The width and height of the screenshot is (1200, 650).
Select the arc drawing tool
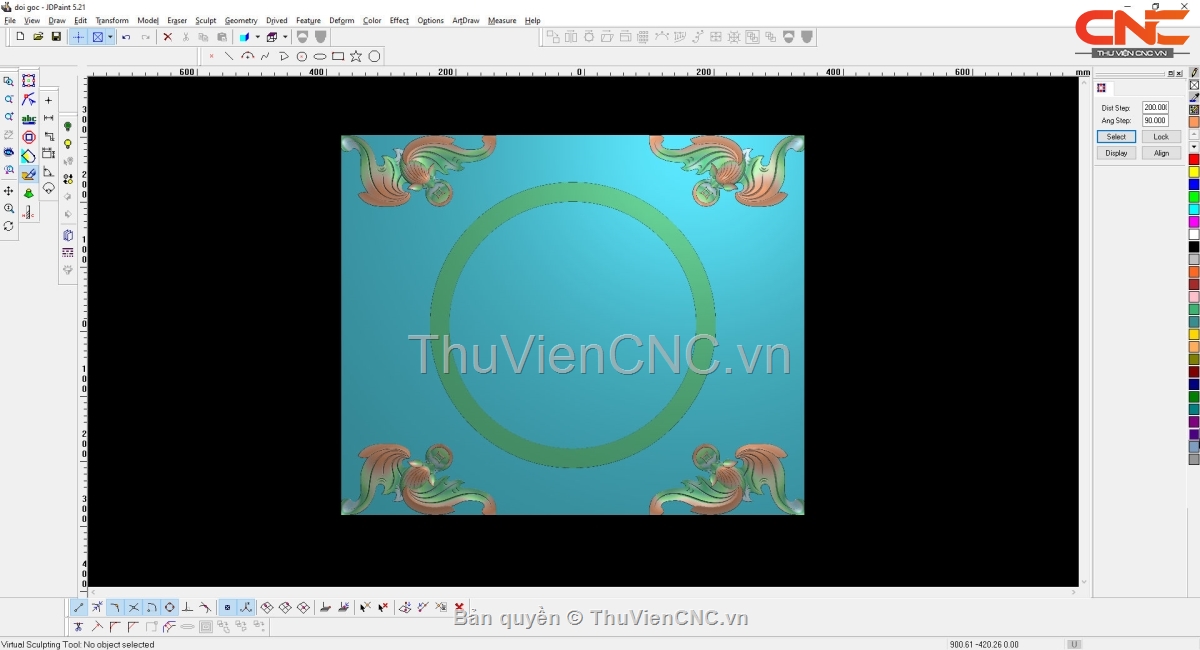click(247, 56)
